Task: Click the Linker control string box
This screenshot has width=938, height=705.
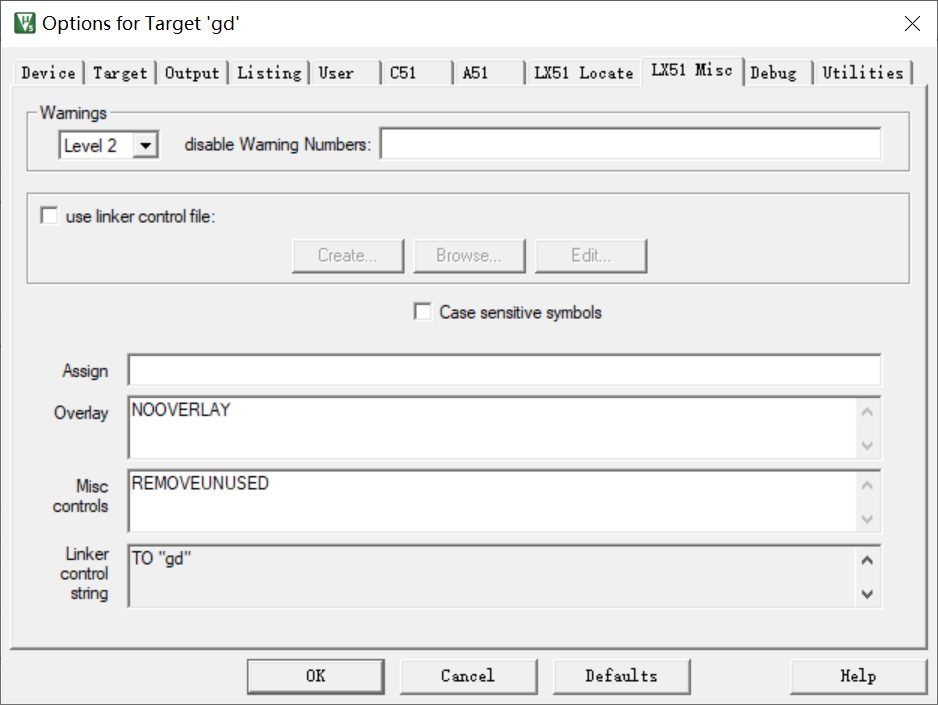Action: (494, 576)
